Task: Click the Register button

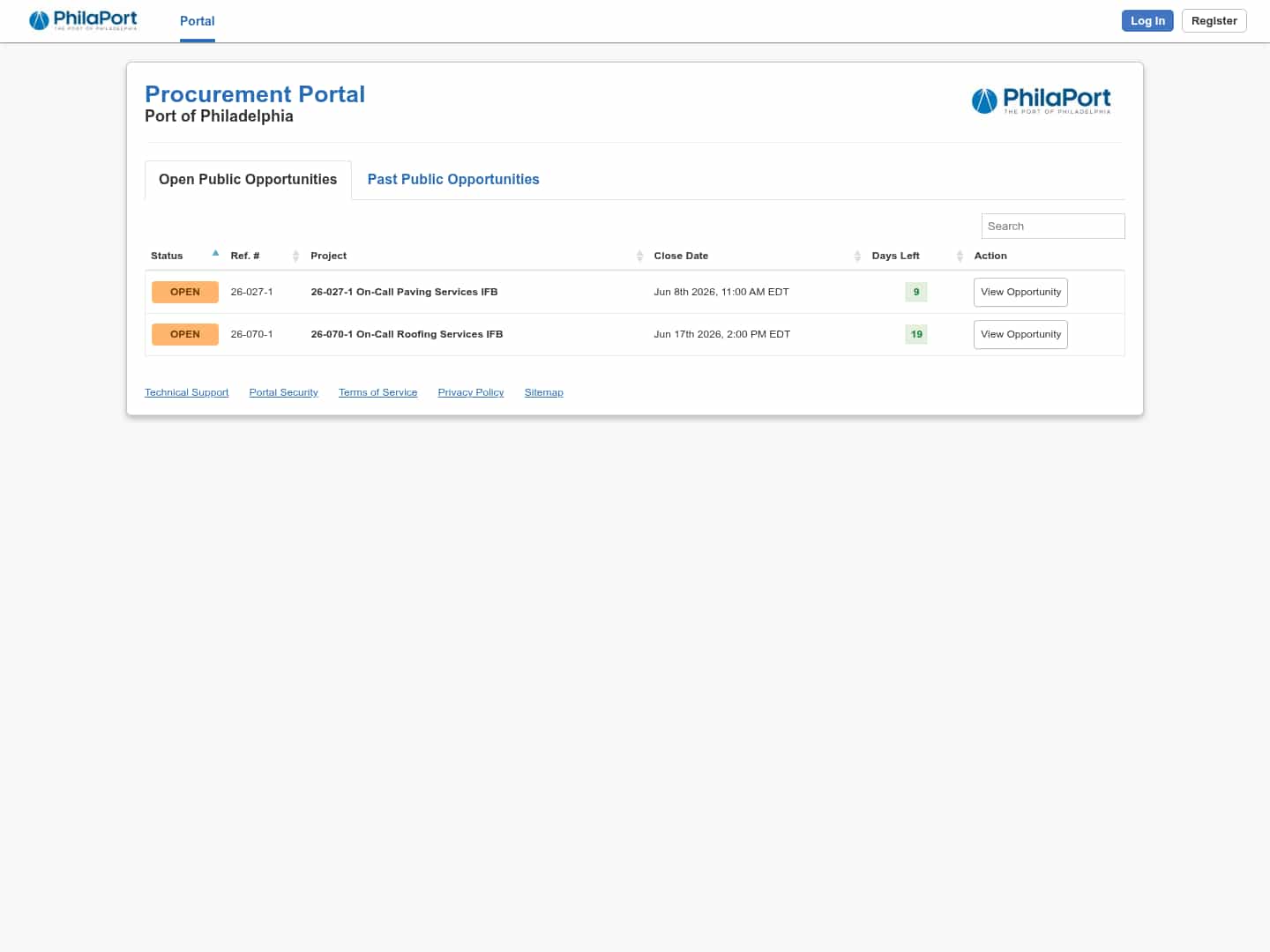Action: [1214, 20]
